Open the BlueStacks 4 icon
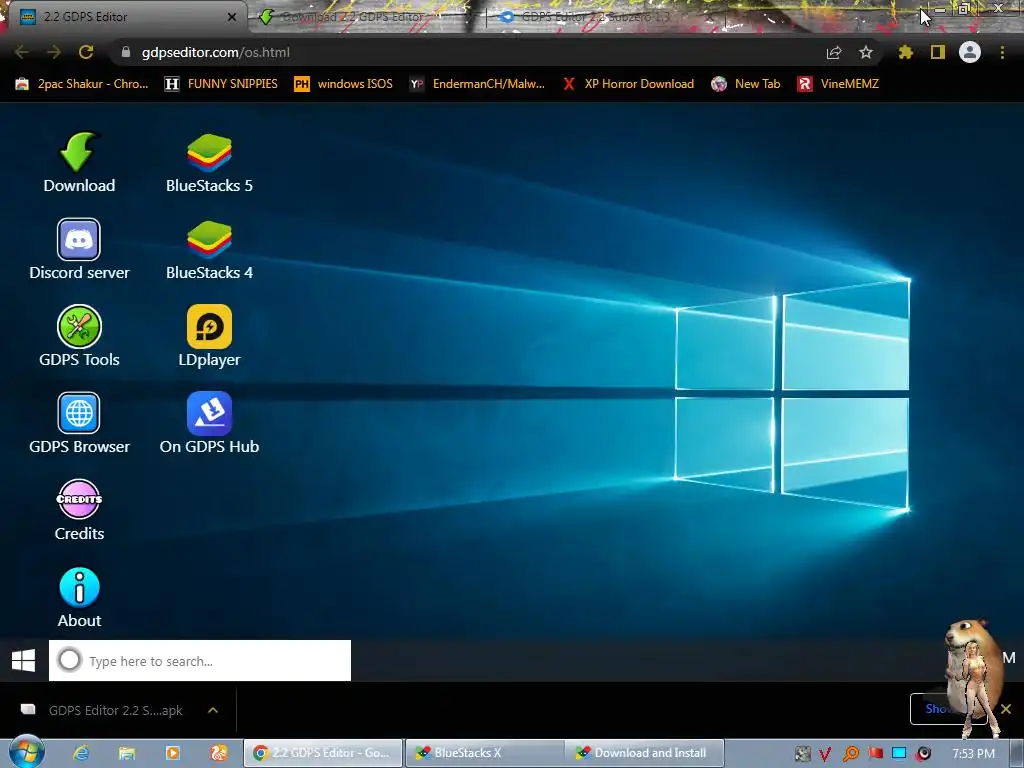The height and width of the screenshot is (768, 1024). (209, 239)
